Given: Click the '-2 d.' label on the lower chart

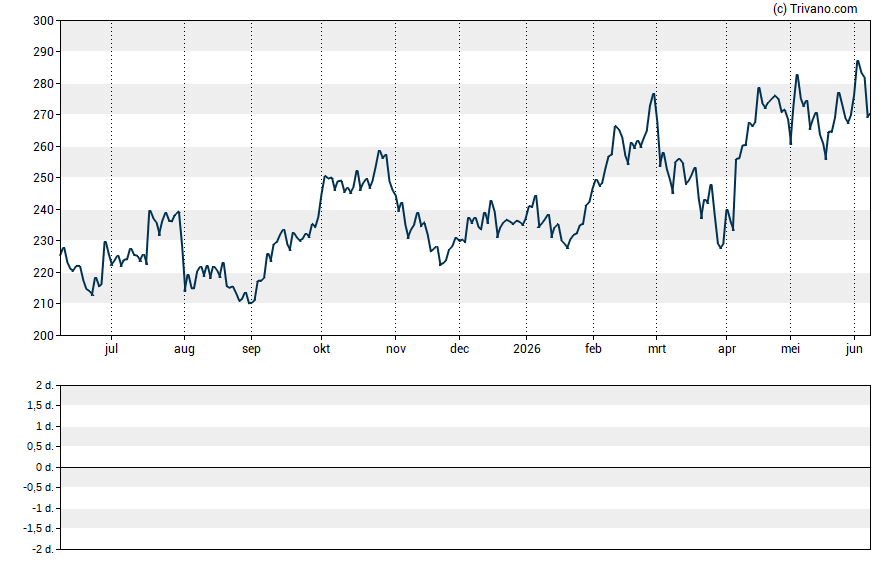Looking at the screenshot, I should (42, 549).
